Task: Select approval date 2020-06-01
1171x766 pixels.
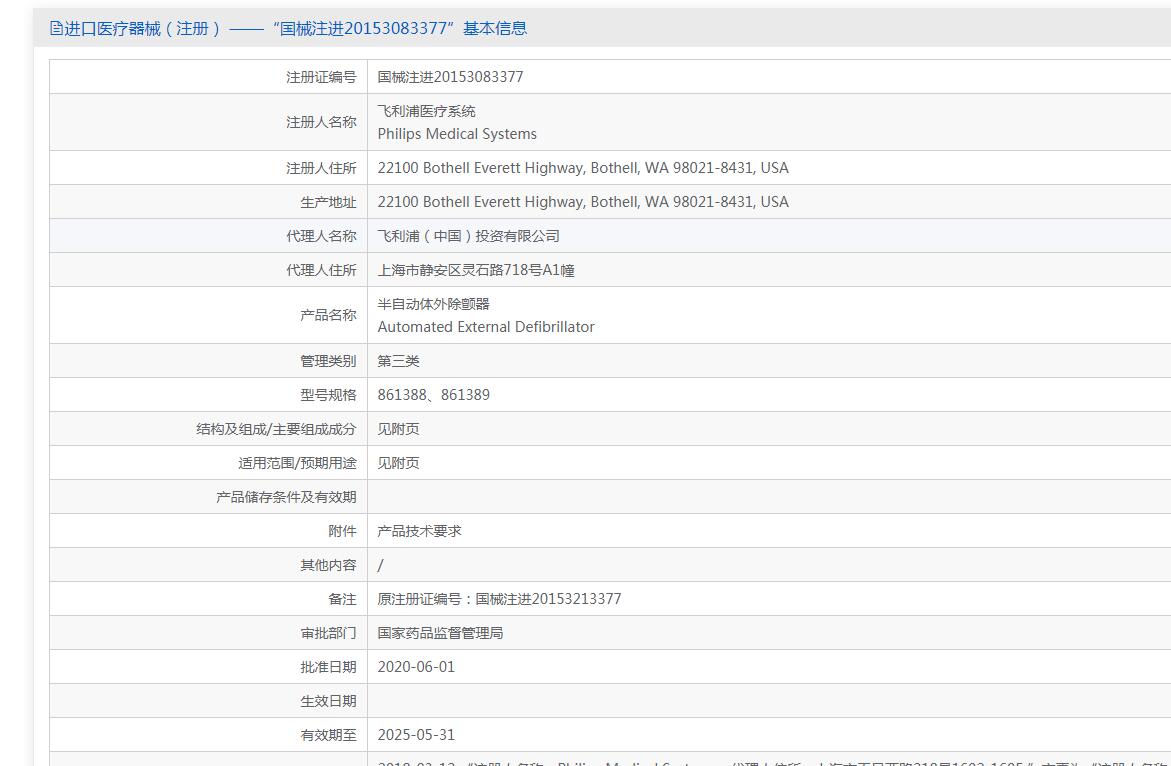Action: pyautogui.click(x=416, y=667)
